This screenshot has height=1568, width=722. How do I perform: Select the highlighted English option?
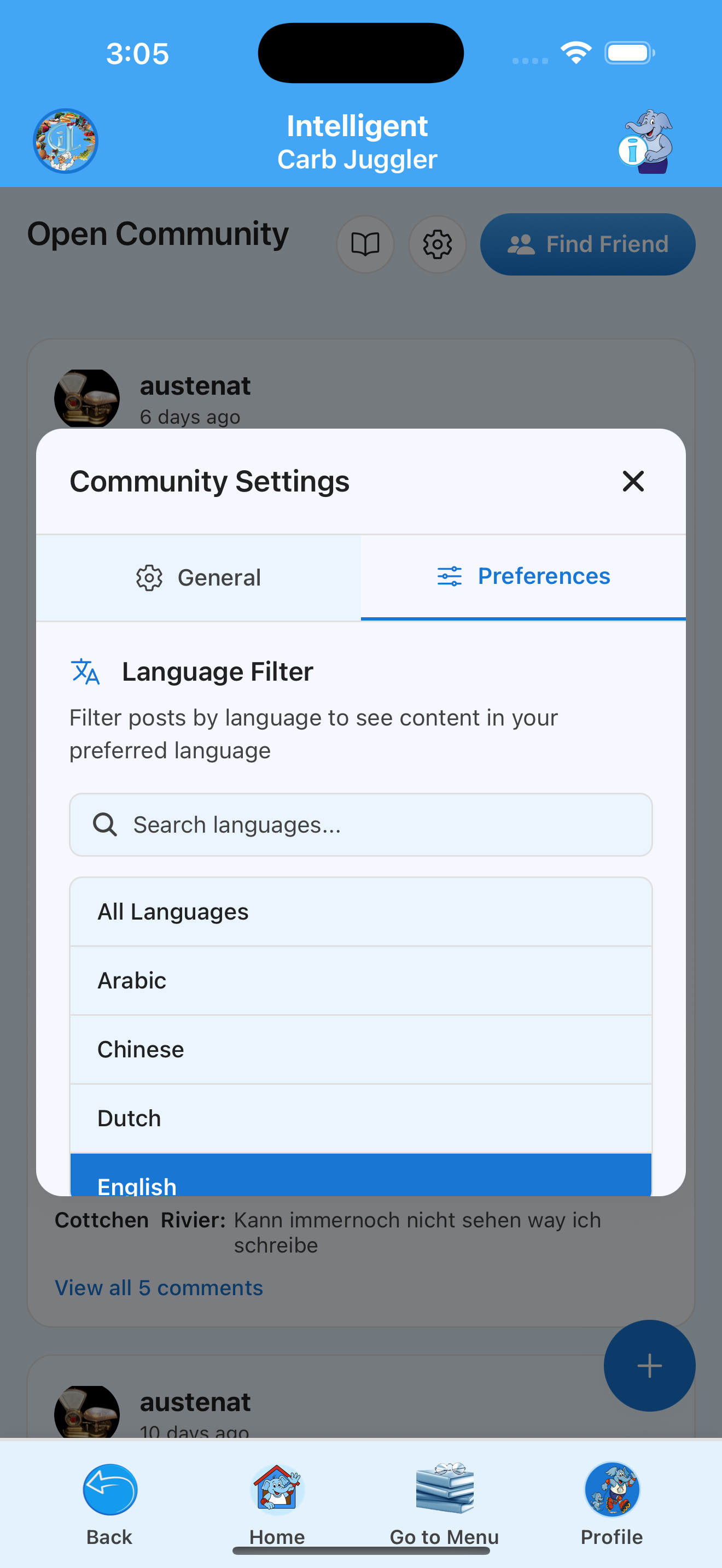[361, 1176]
